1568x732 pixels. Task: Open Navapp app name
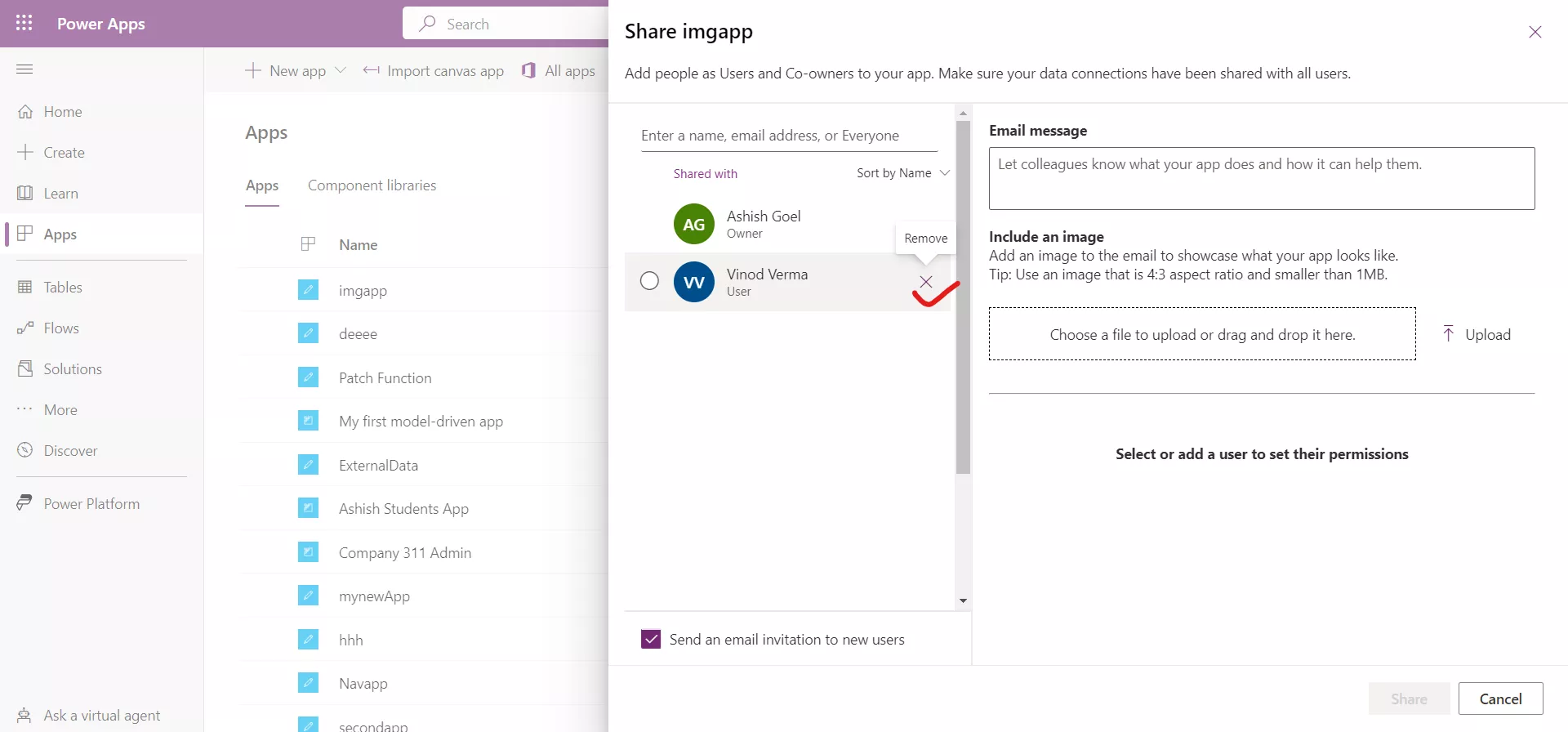[363, 684]
